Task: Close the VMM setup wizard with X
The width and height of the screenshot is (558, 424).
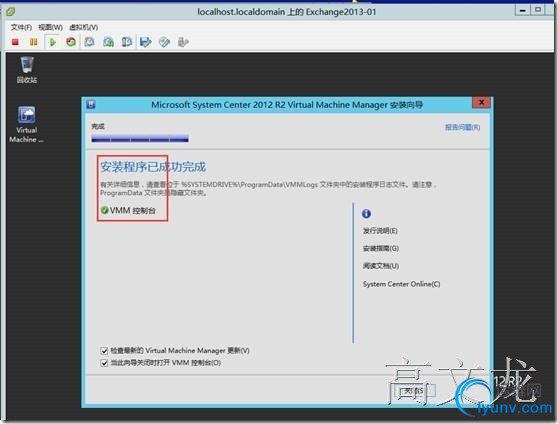Action: (481, 103)
